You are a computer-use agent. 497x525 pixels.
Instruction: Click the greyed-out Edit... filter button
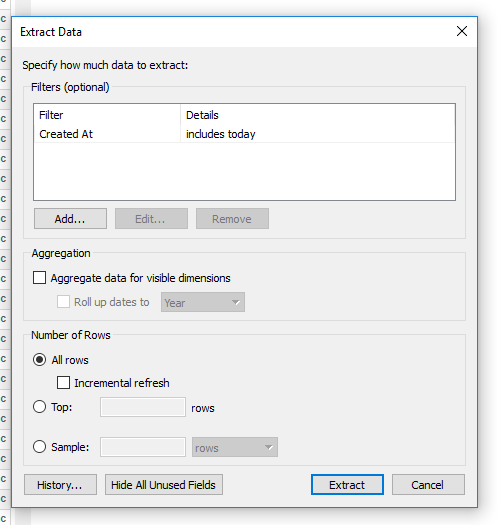click(151, 219)
